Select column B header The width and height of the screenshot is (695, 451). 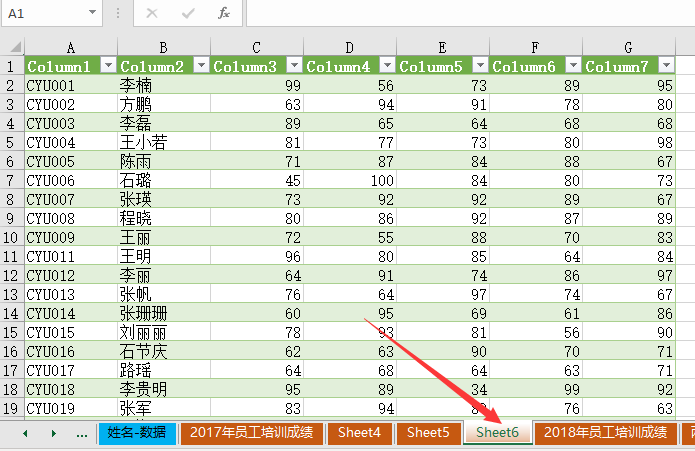[x=164, y=47]
